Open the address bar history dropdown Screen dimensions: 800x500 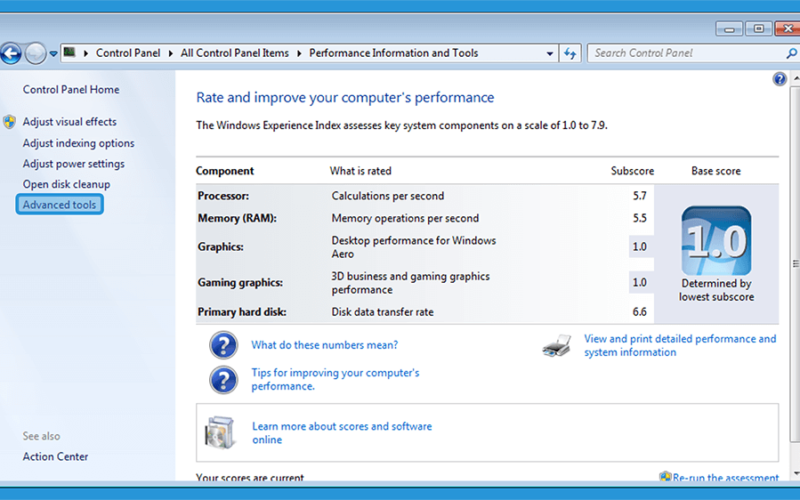click(549, 53)
